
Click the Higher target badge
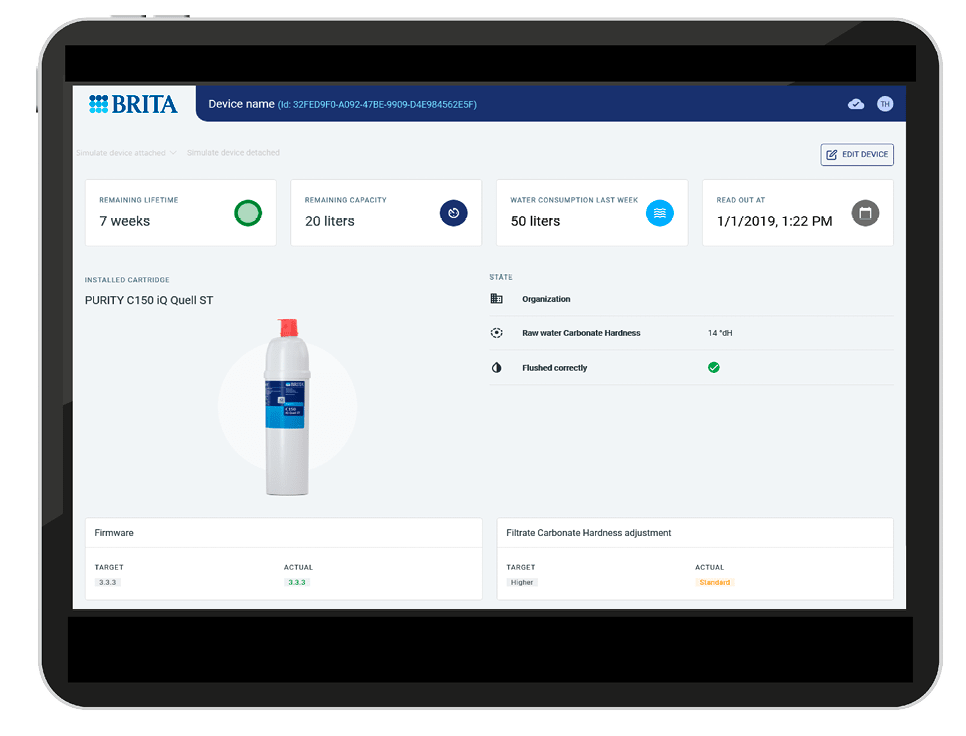[522, 582]
